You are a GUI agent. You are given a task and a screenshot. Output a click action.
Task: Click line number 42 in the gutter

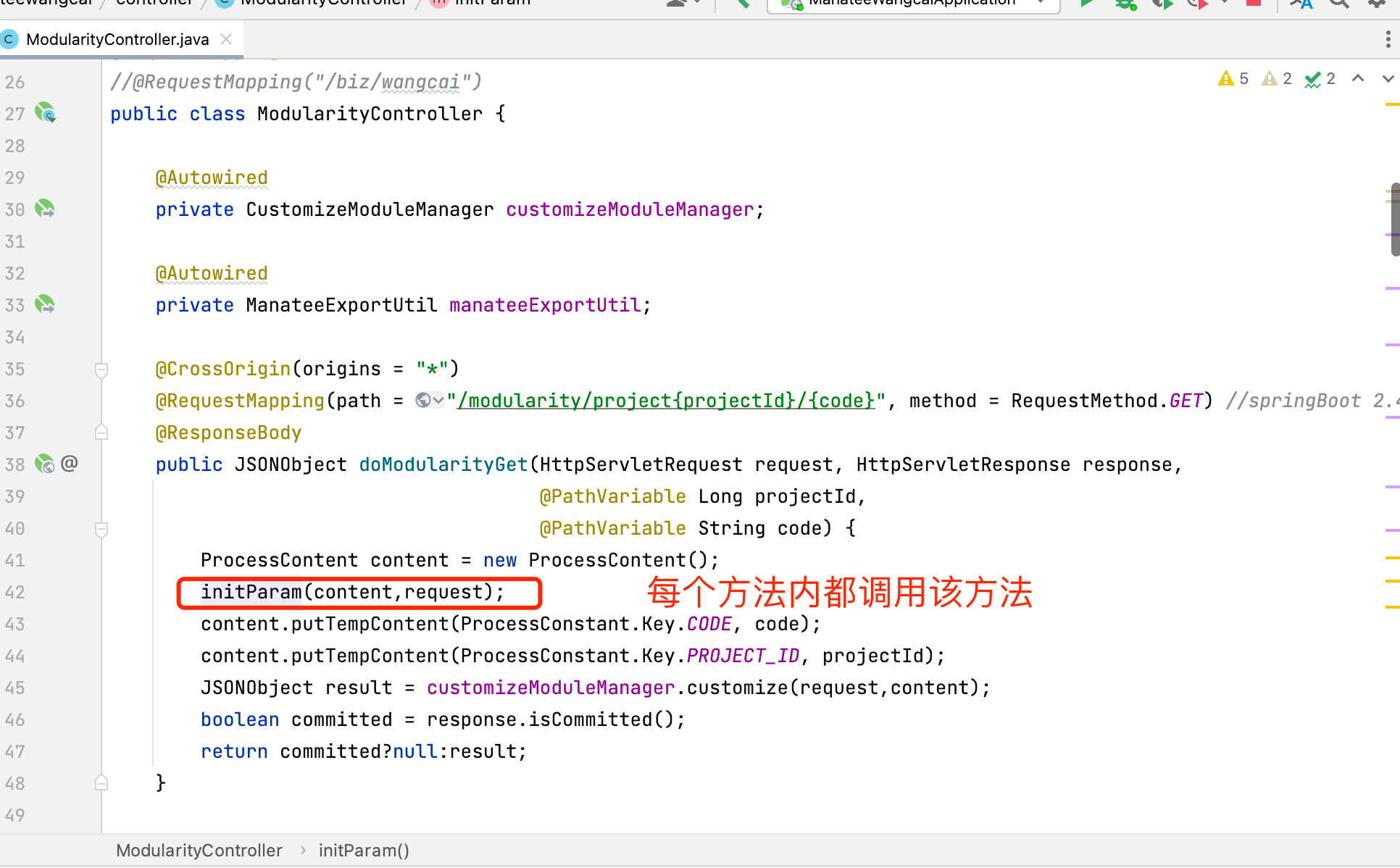point(14,592)
